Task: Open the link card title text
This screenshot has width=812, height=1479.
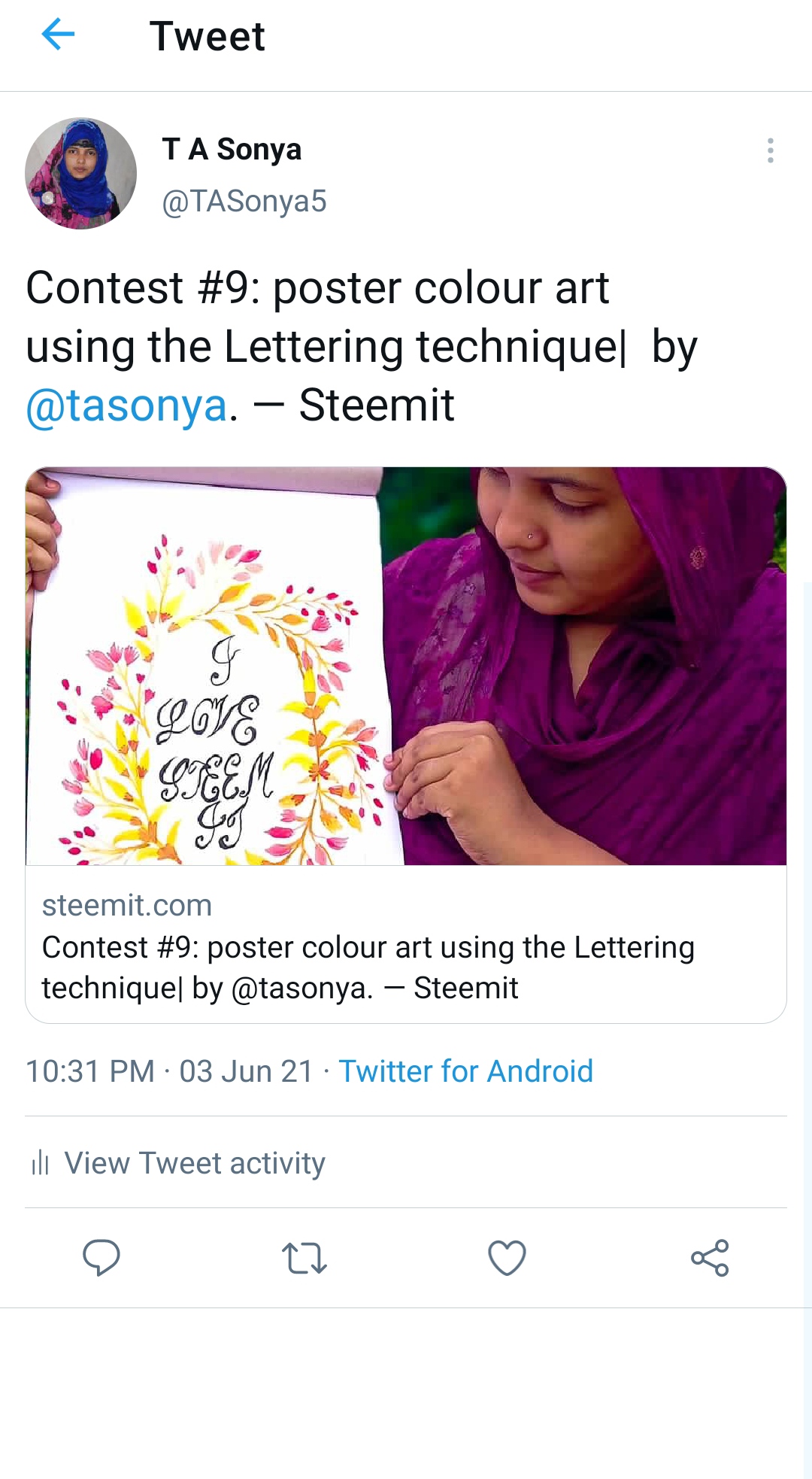Action: point(368,967)
